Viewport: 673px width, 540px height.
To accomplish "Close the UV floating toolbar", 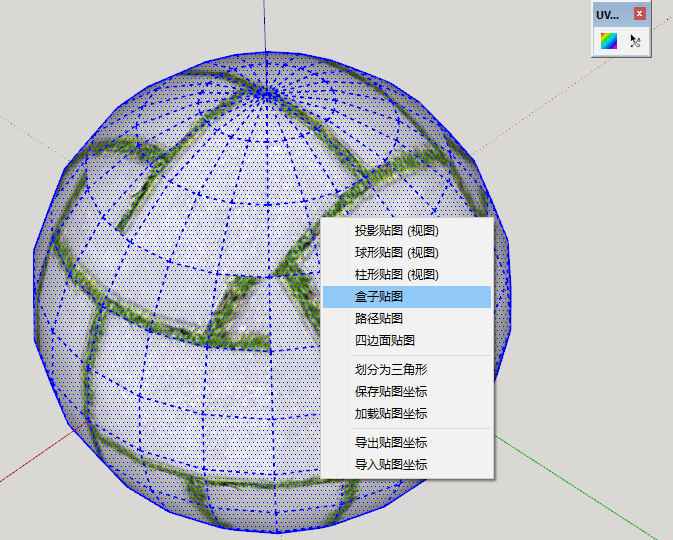I will tap(640, 14).
